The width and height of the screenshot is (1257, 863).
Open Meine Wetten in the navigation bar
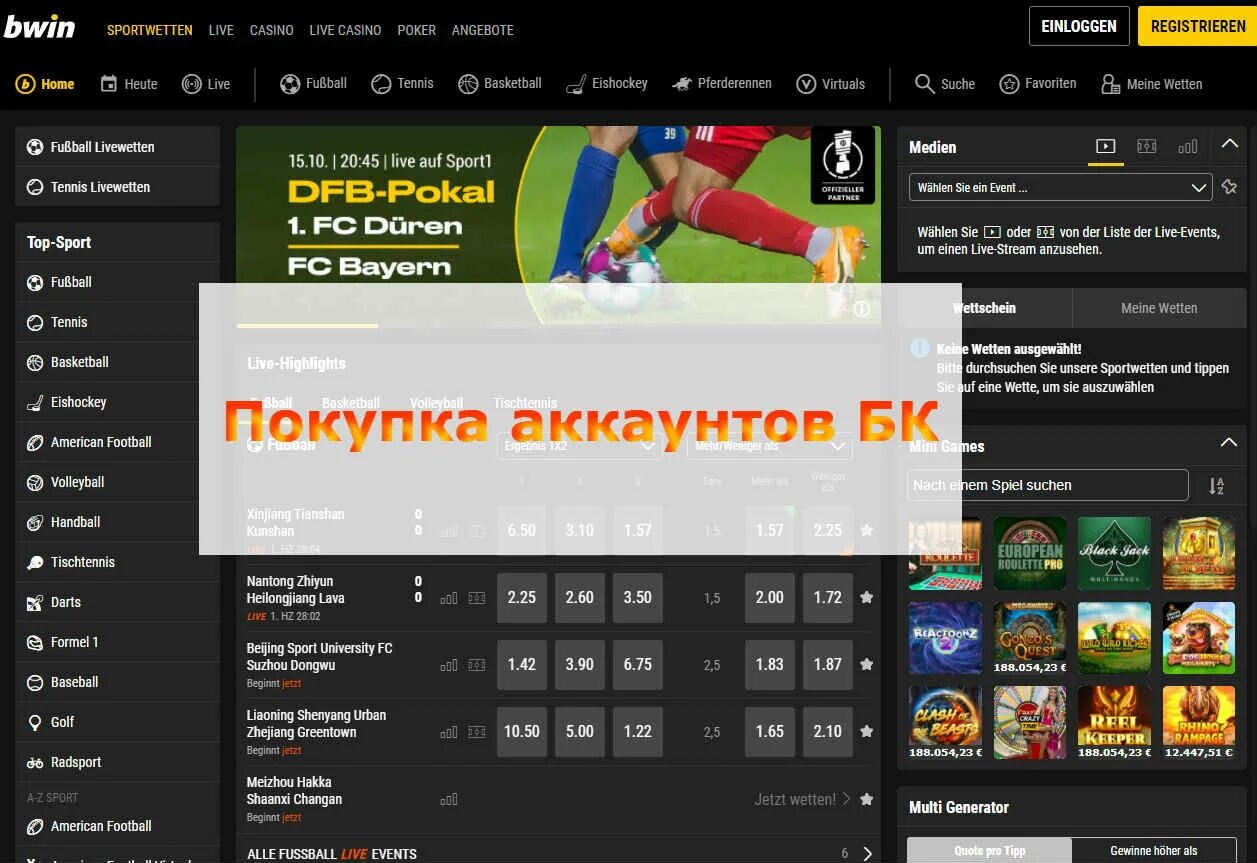pyautogui.click(x=1151, y=84)
